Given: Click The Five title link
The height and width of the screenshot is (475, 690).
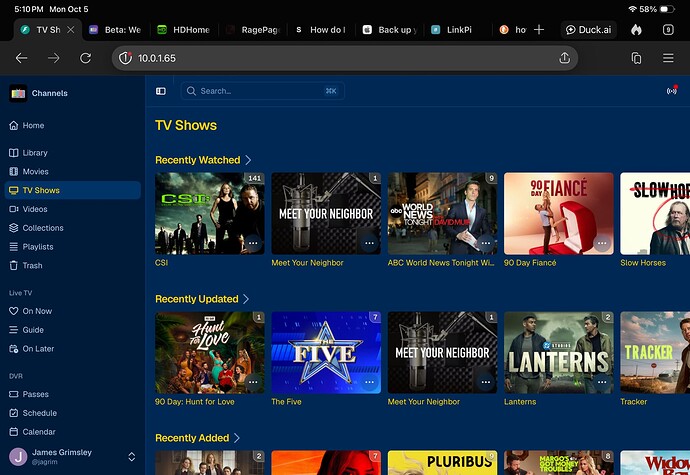Looking at the screenshot, I should (x=286, y=402).
